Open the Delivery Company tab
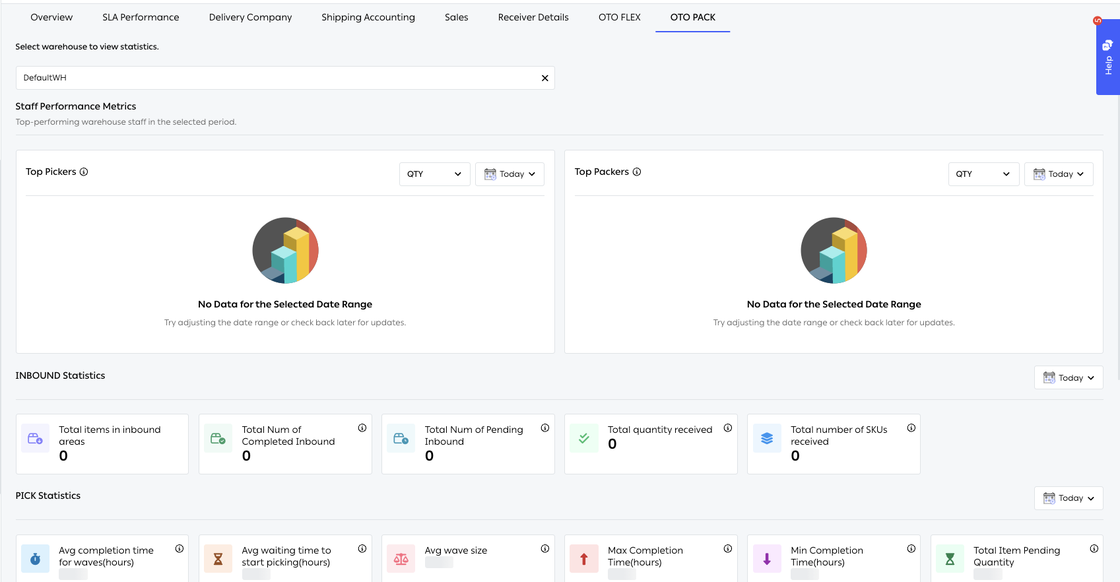 coord(250,17)
